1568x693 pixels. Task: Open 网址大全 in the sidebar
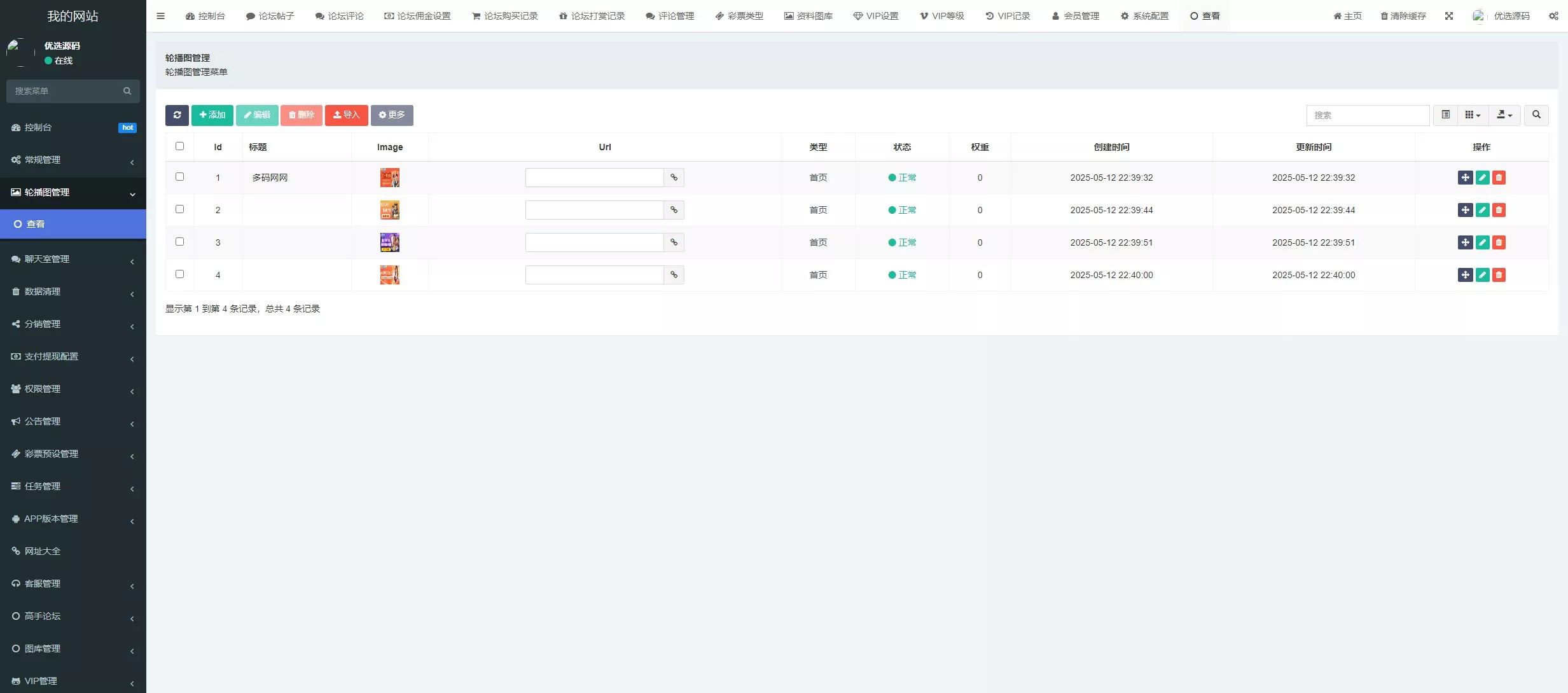coord(42,551)
